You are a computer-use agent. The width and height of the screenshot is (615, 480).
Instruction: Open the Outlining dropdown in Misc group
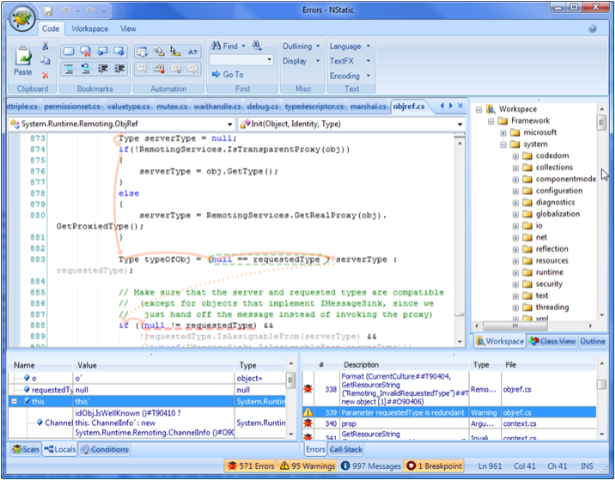[x=301, y=46]
